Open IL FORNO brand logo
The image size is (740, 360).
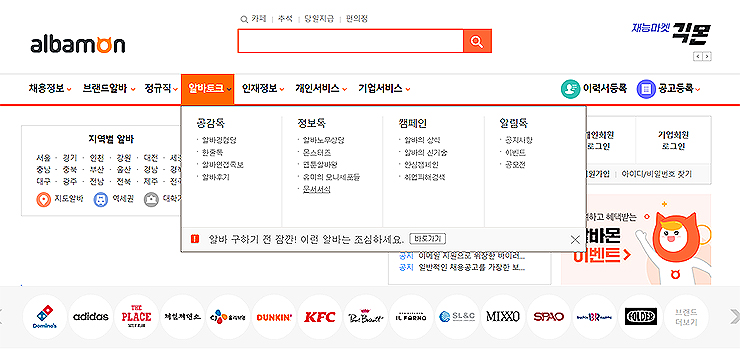coord(411,317)
